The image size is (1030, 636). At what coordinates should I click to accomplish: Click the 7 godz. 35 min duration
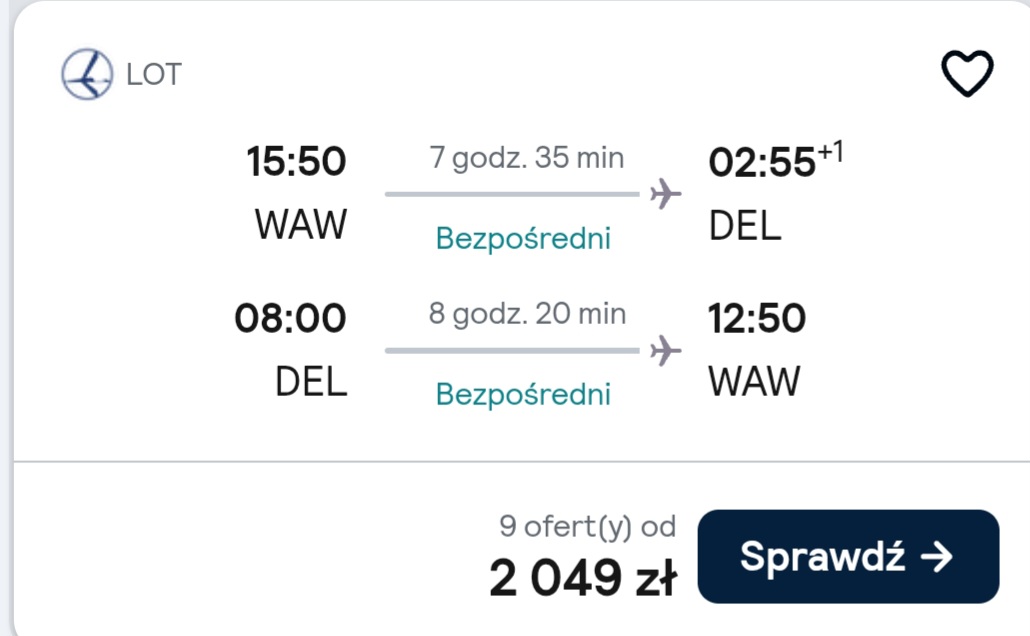[527, 158]
